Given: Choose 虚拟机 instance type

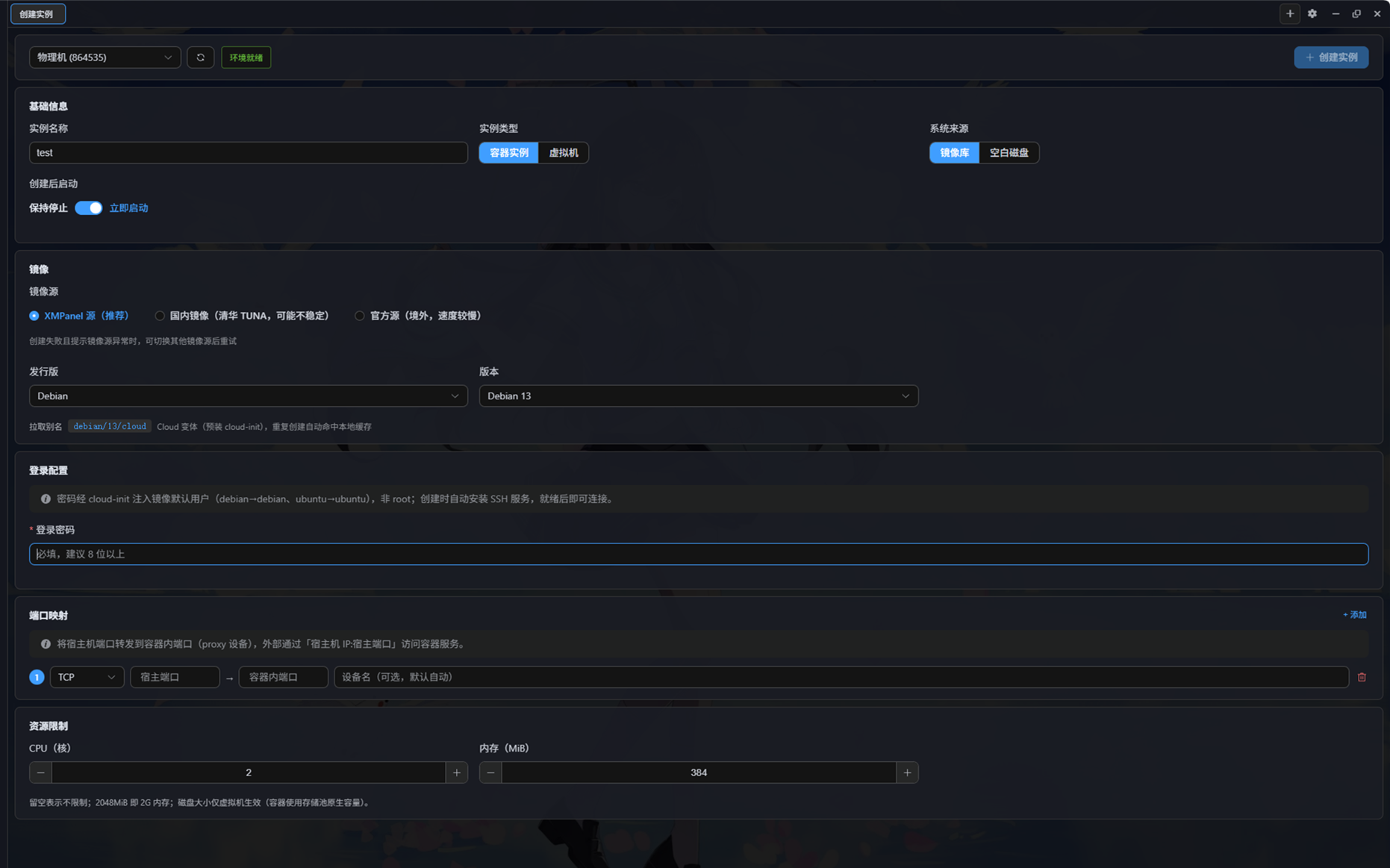Looking at the screenshot, I should 563,153.
